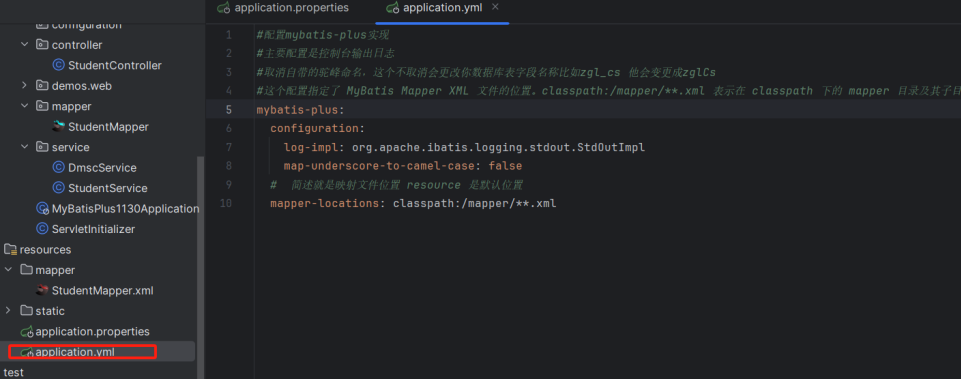Click the application.properties tab spring icon
Viewport: 961px width, 379px height.
pos(224,9)
